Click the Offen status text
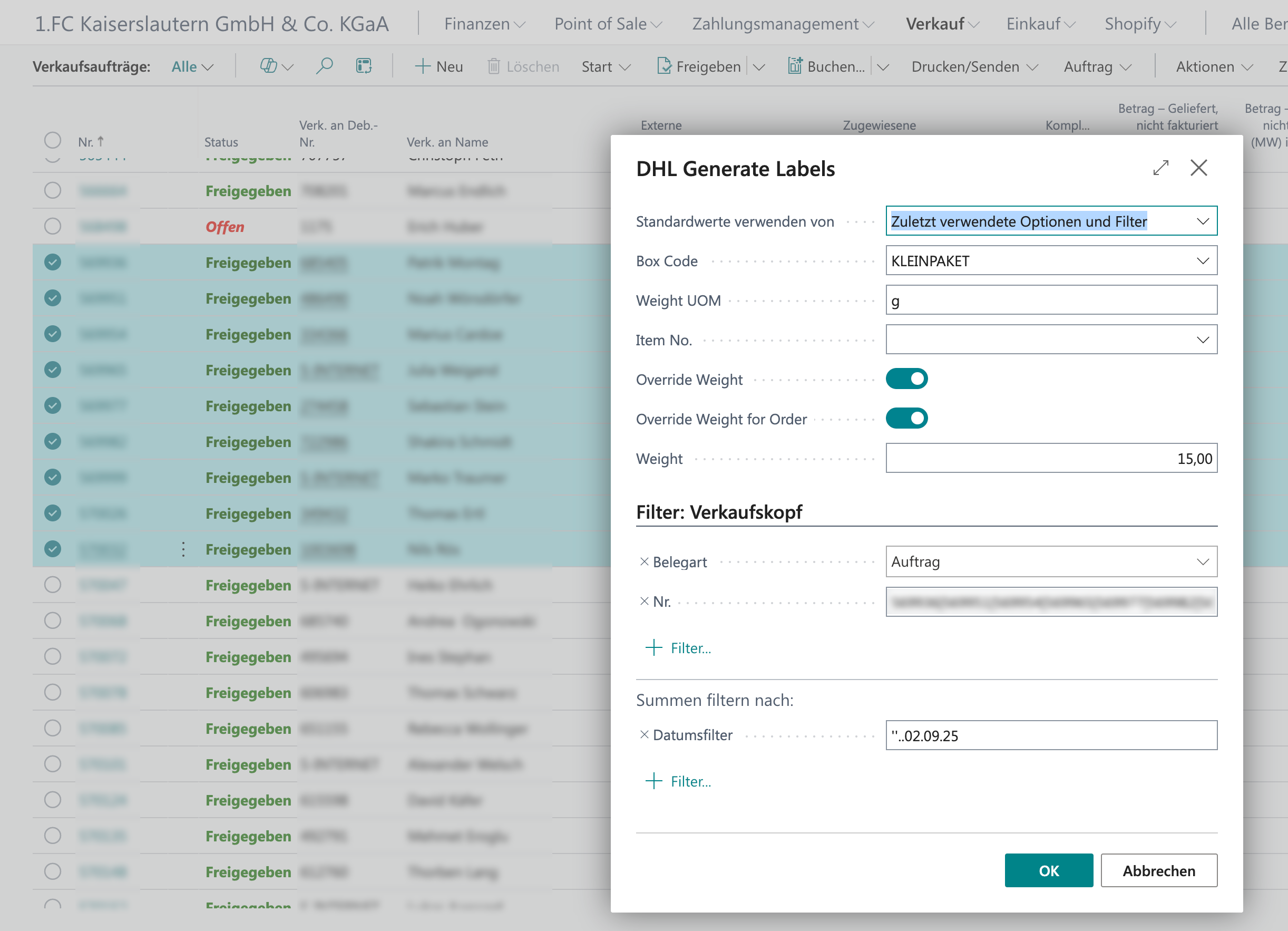This screenshot has height=931, width=1288. tap(225, 227)
